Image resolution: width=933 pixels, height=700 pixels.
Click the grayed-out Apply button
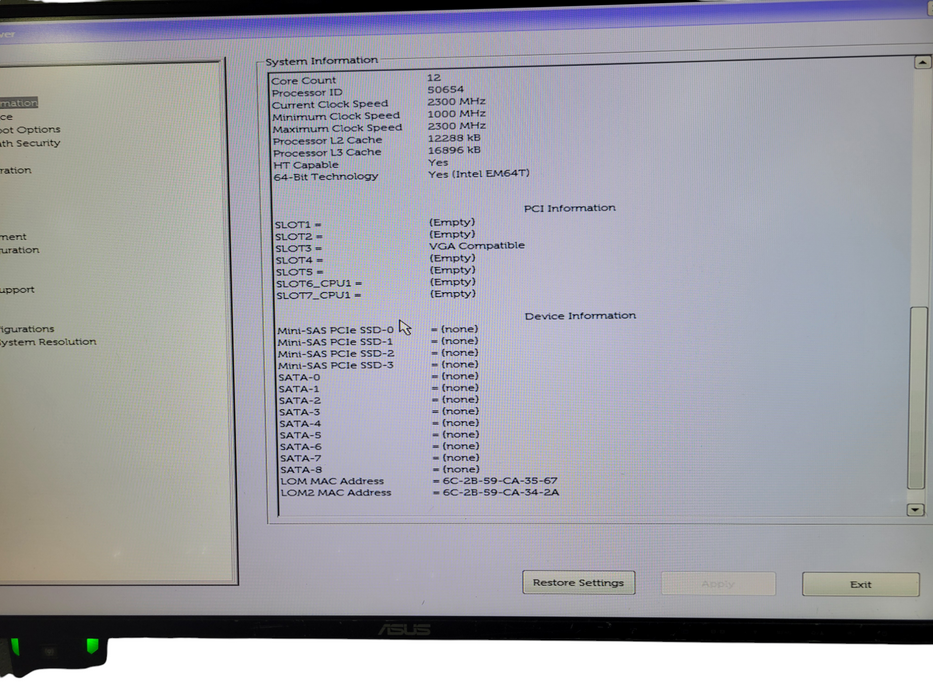click(717, 585)
